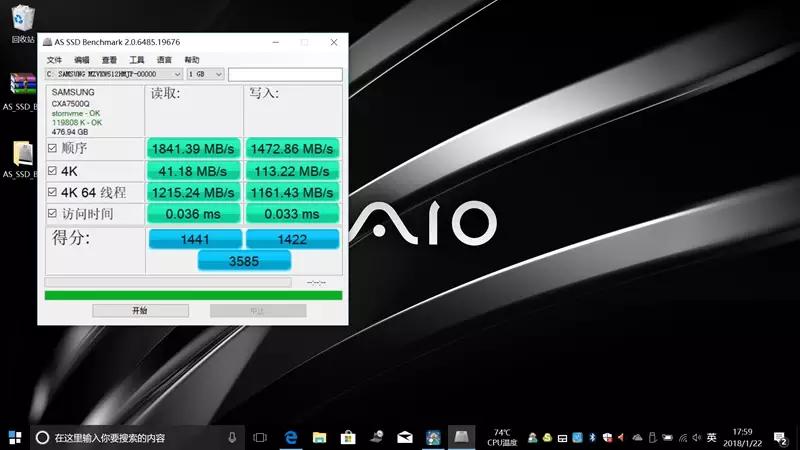
Task: Expand the SAMSUNG drive selection dropdown
Action: coord(114,74)
